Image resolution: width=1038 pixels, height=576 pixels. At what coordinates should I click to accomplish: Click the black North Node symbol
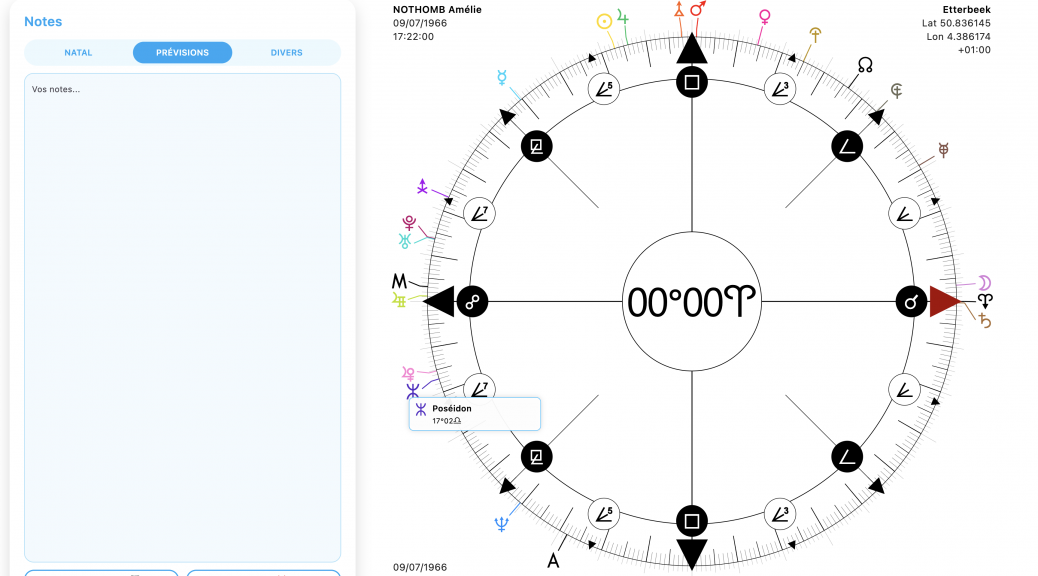(x=865, y=65)
